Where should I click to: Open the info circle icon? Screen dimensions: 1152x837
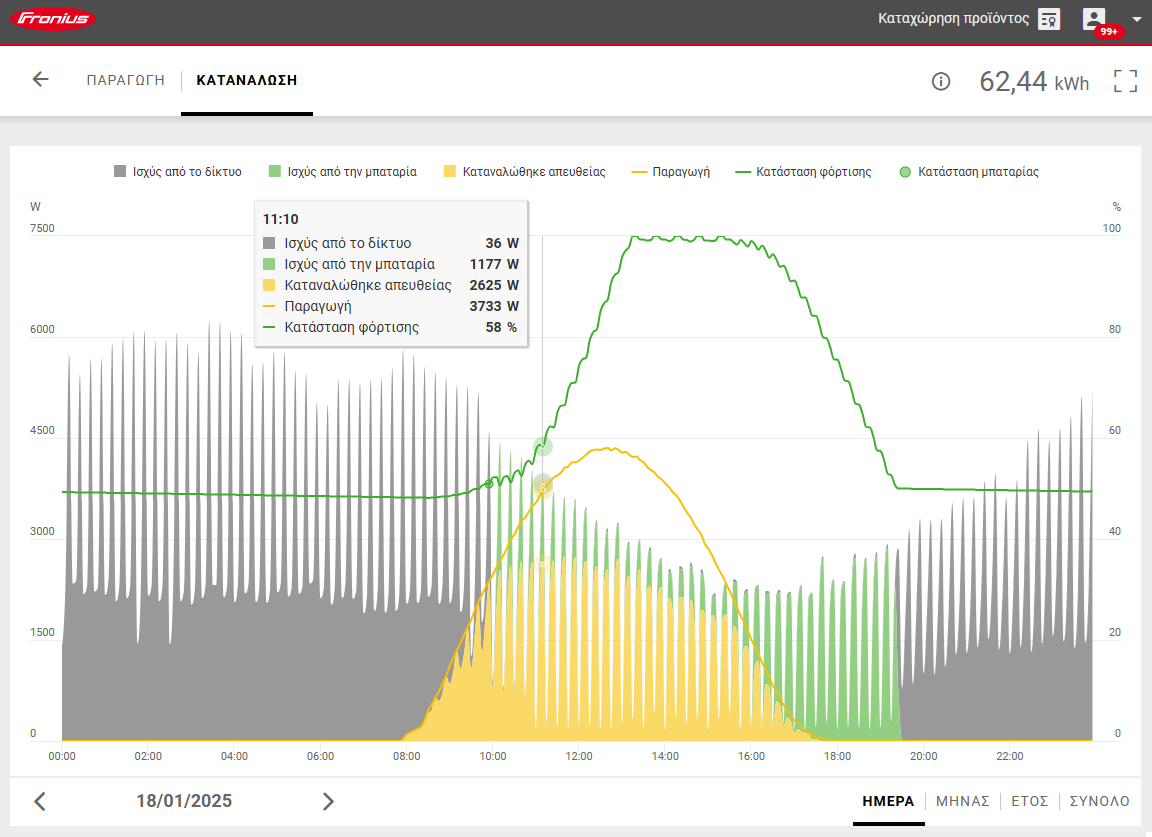[x=940, y=82]
